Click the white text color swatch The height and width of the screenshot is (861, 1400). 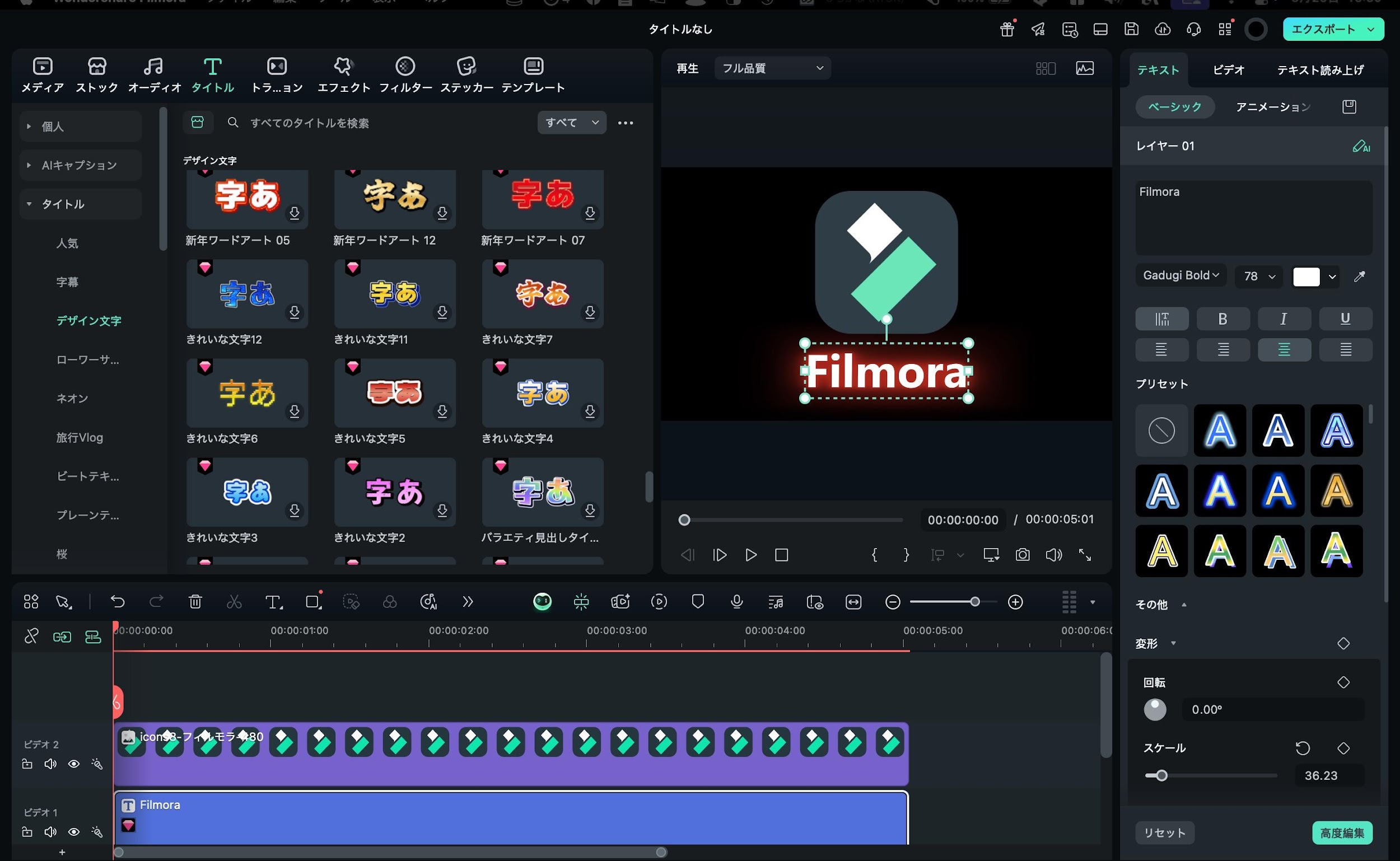pos(1306,277)
